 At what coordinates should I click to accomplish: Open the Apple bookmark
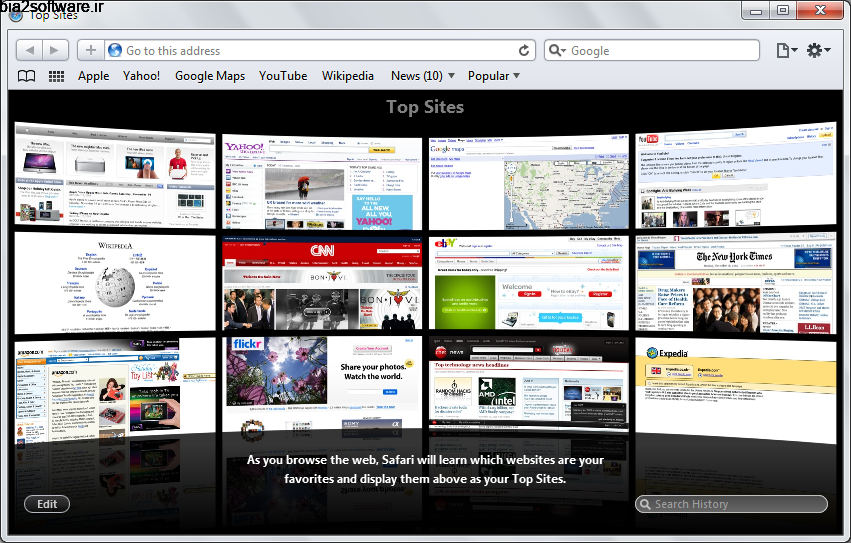tap(94, 76)
